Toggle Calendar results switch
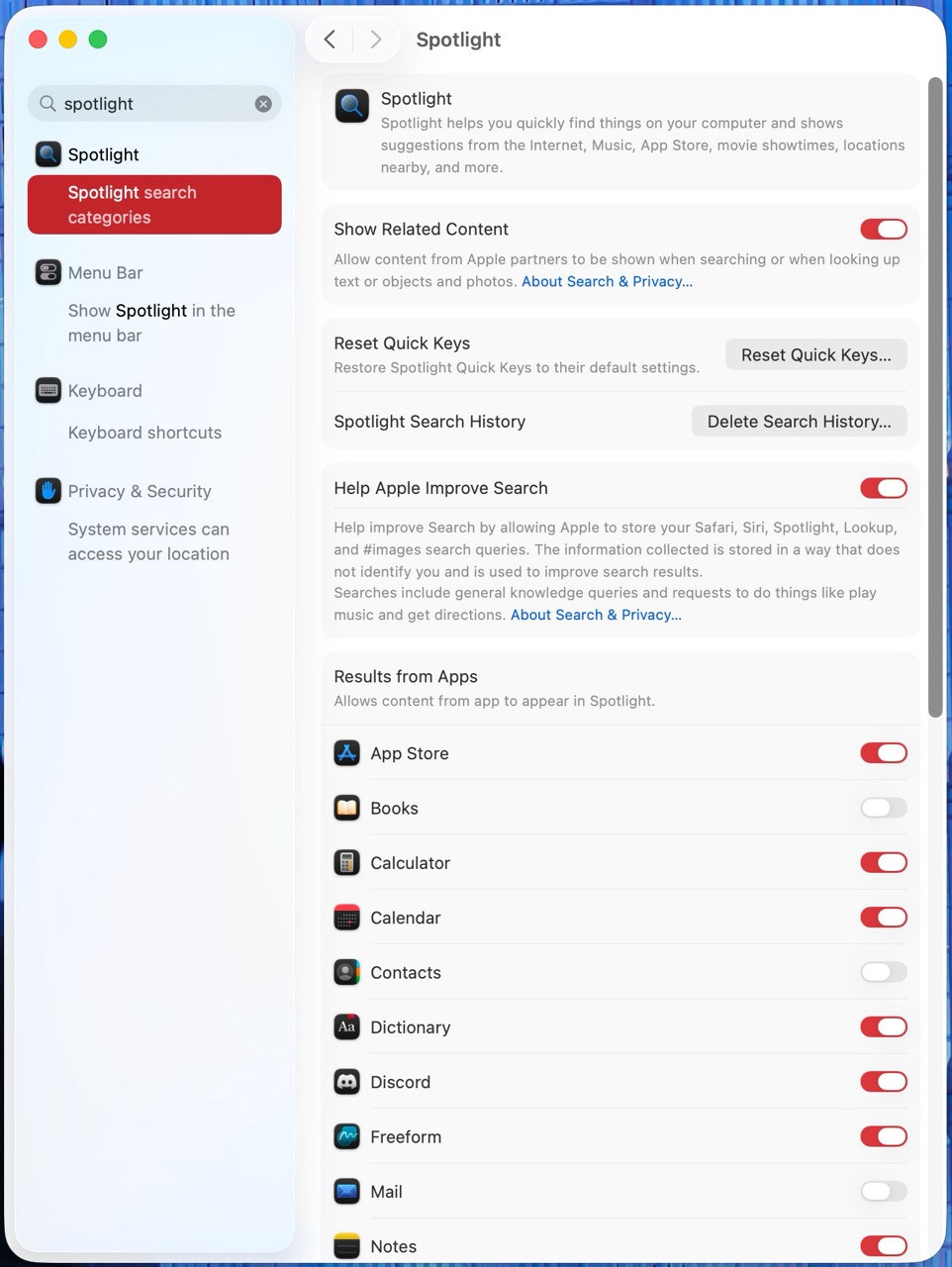This screenshot has height=1267, width=952. point(884,918)
